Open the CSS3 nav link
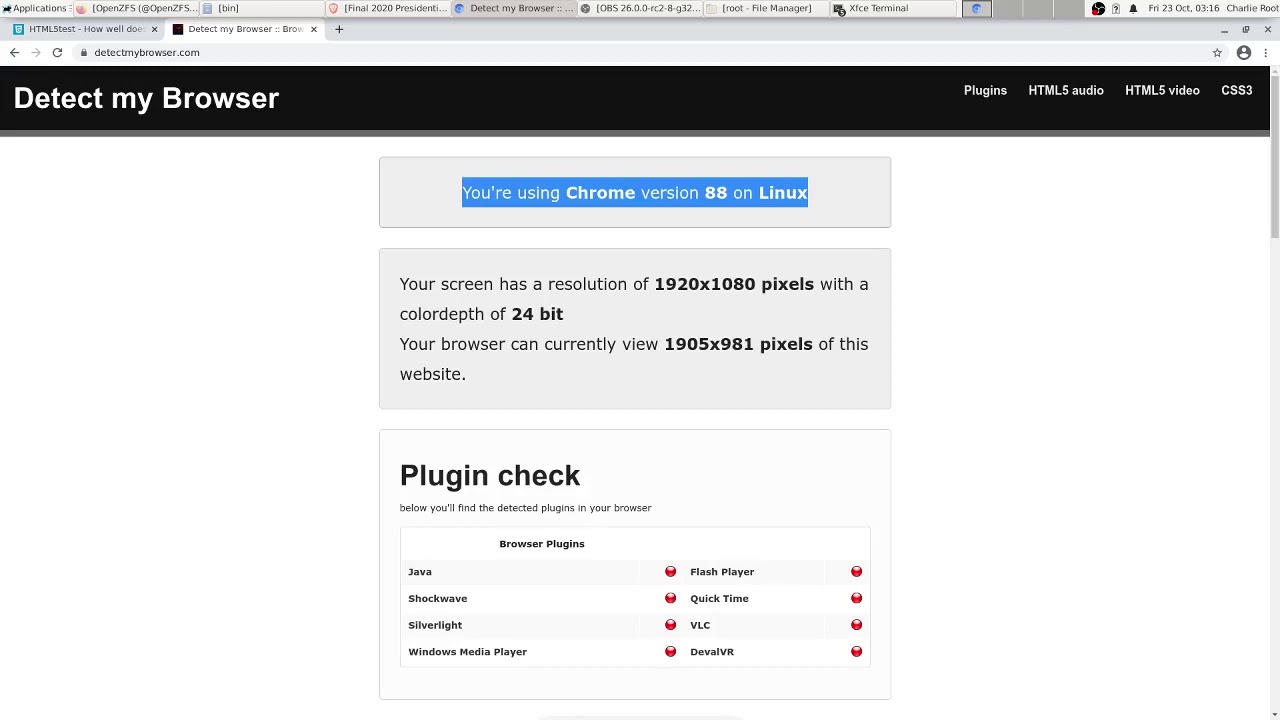 pos(1237,90)
